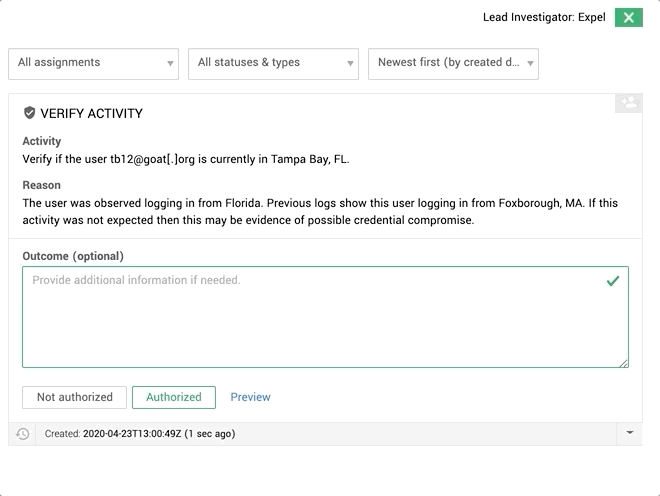Click the Lead Investigator: Expel label

(544, 17)
